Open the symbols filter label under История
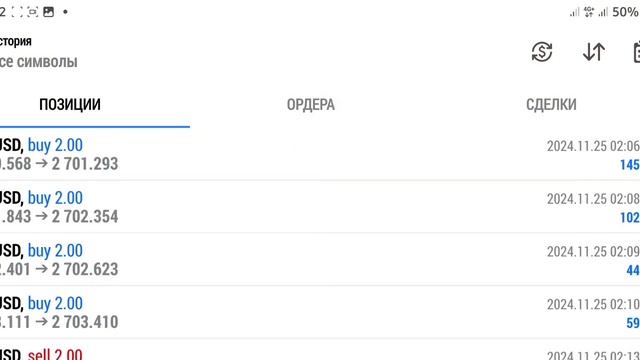Screen dimensions: 640x360 38,62
